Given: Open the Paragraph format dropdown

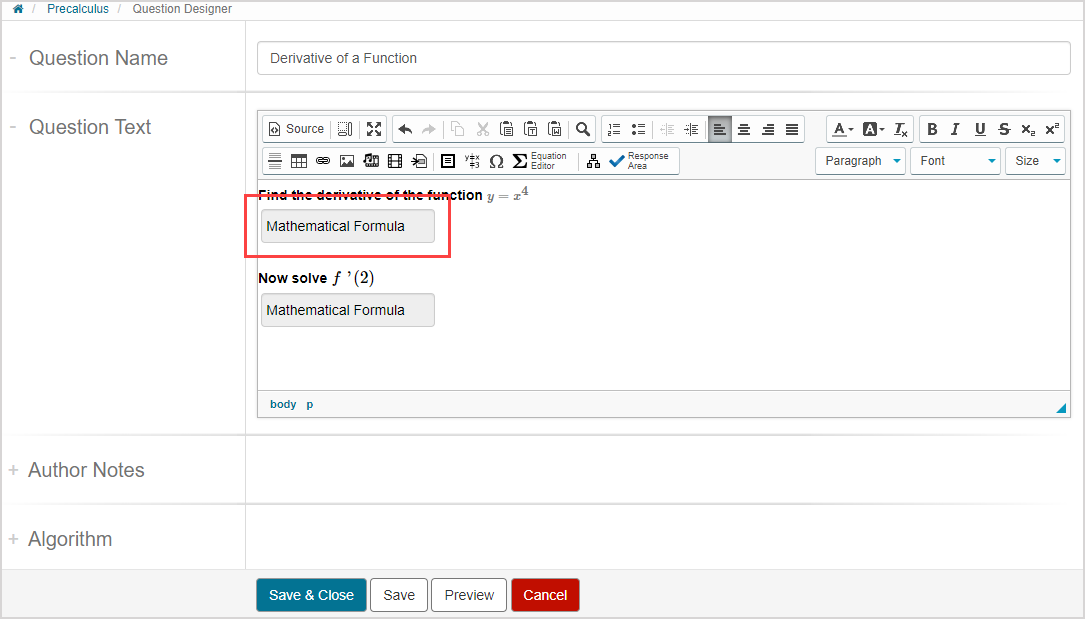Looking at the screenshot, I should click(860, 161).
